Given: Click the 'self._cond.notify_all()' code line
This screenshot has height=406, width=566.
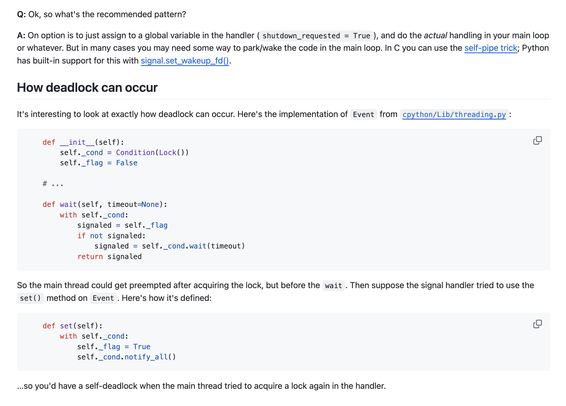Looking at the screenshot, I should point(126,357).
